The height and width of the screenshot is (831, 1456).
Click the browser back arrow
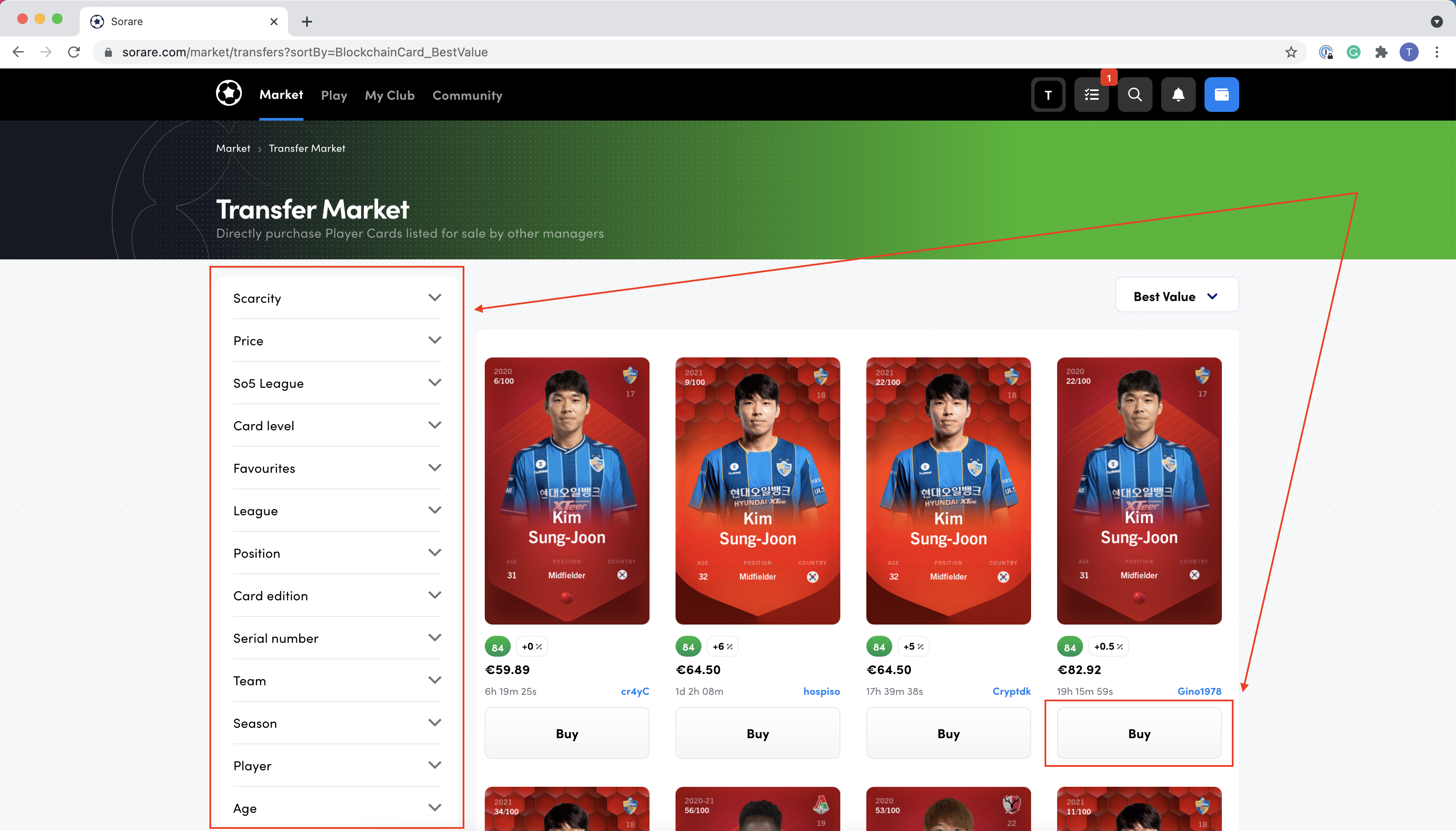point(18,52)
